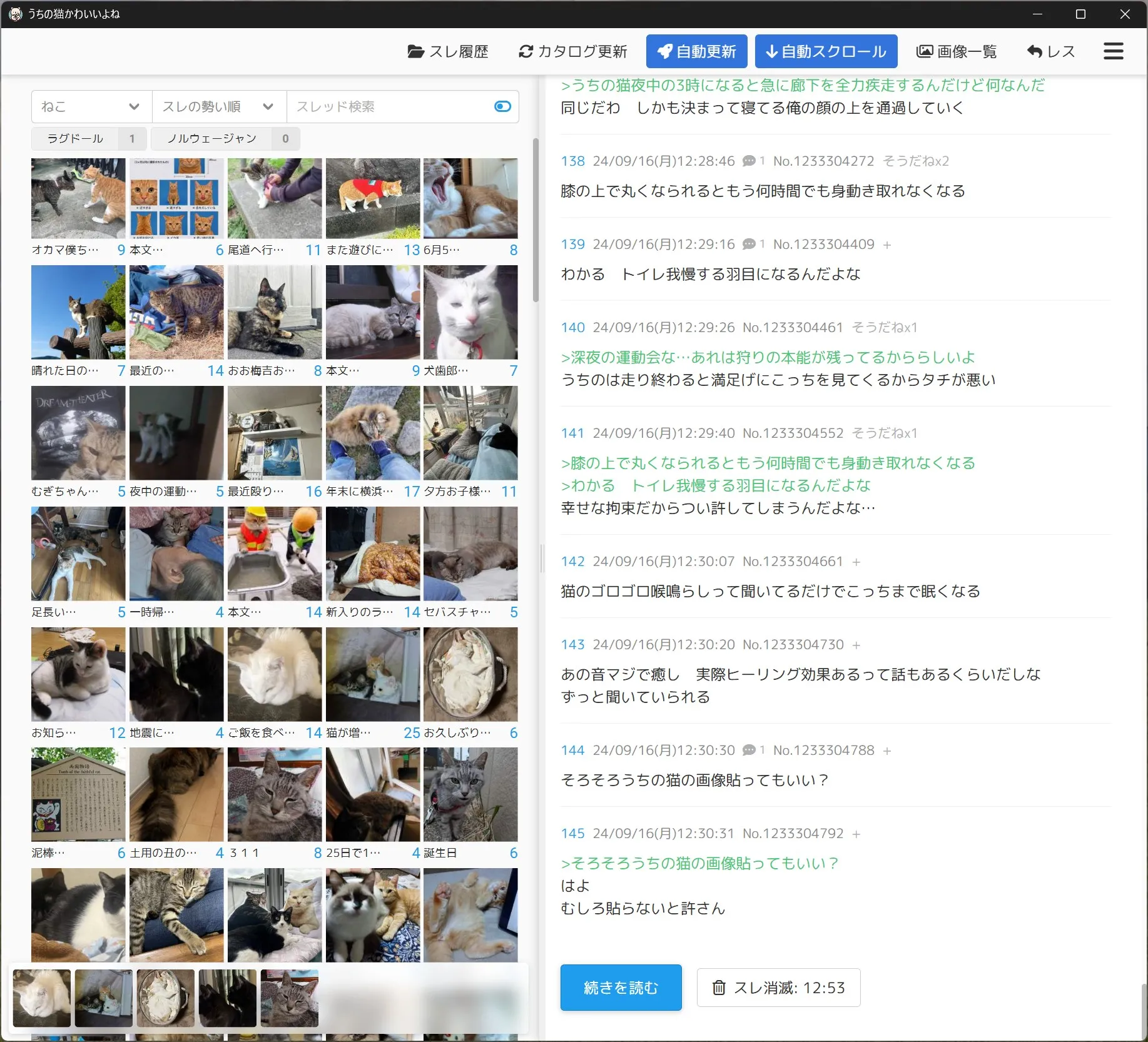Click the reply arrow レス button
The image size is (1148, 1042).
coord(1050,51)
